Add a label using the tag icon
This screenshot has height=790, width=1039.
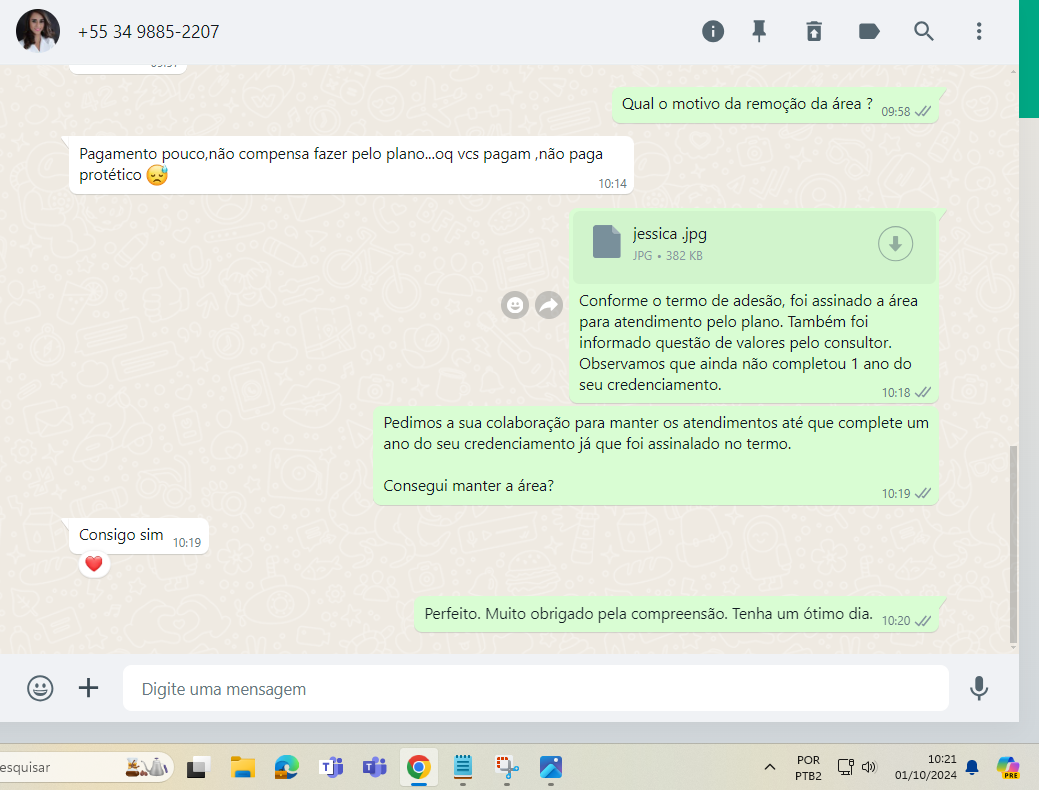point(869,31)
